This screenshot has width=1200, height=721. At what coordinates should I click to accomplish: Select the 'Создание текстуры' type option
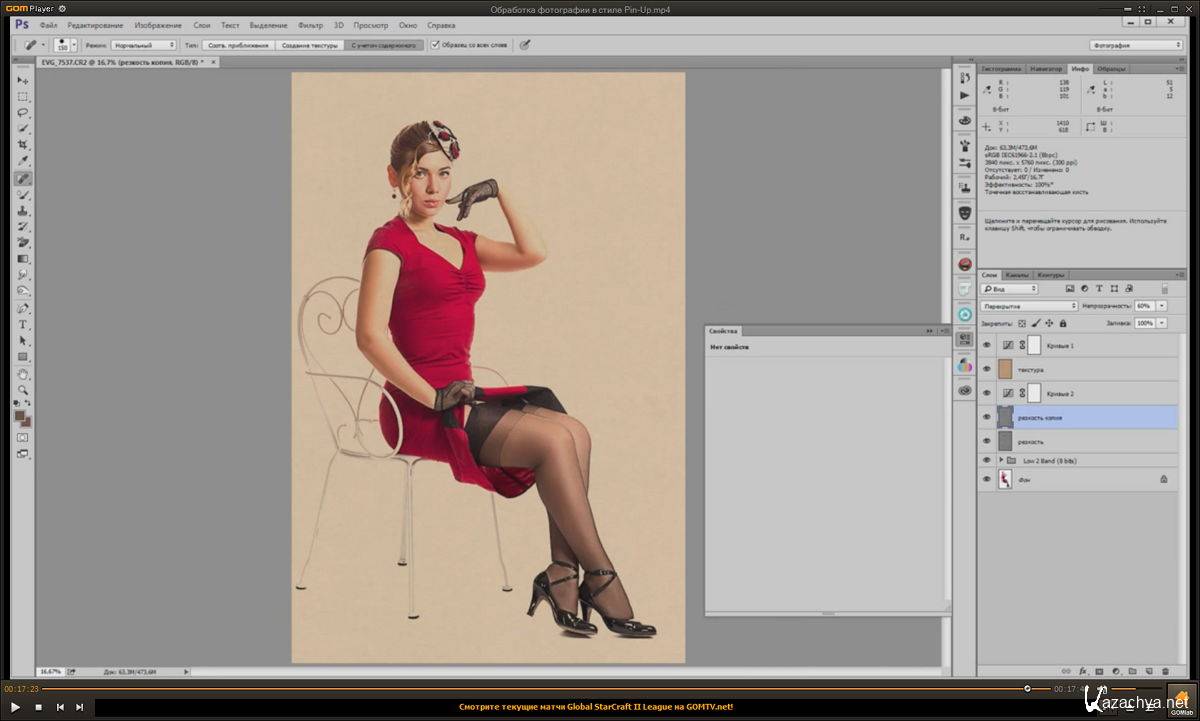308,45
